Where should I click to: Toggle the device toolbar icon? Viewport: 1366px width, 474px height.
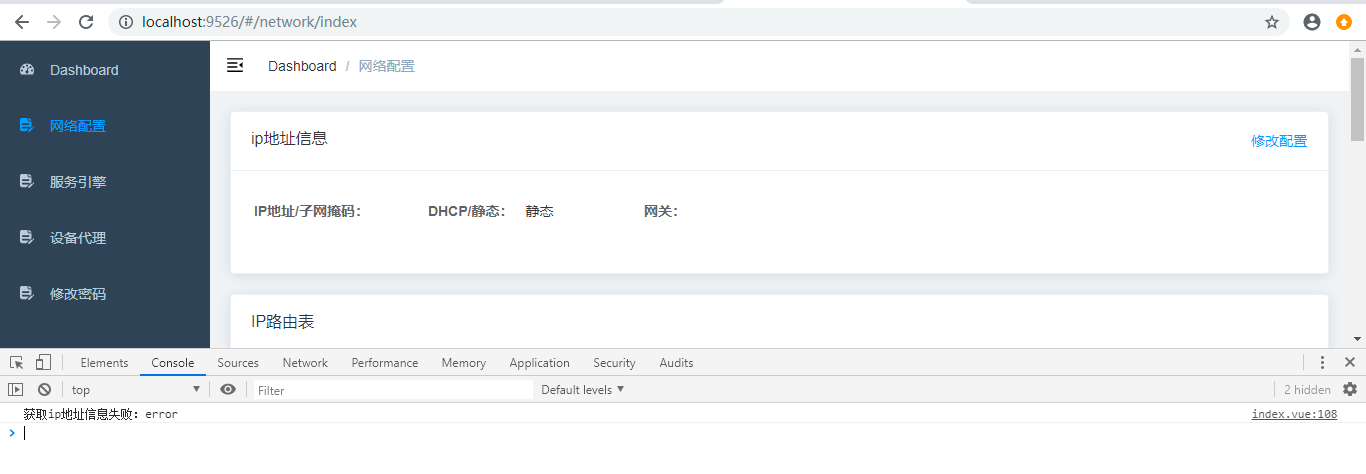pyautogui.click(x=43, y=362)
